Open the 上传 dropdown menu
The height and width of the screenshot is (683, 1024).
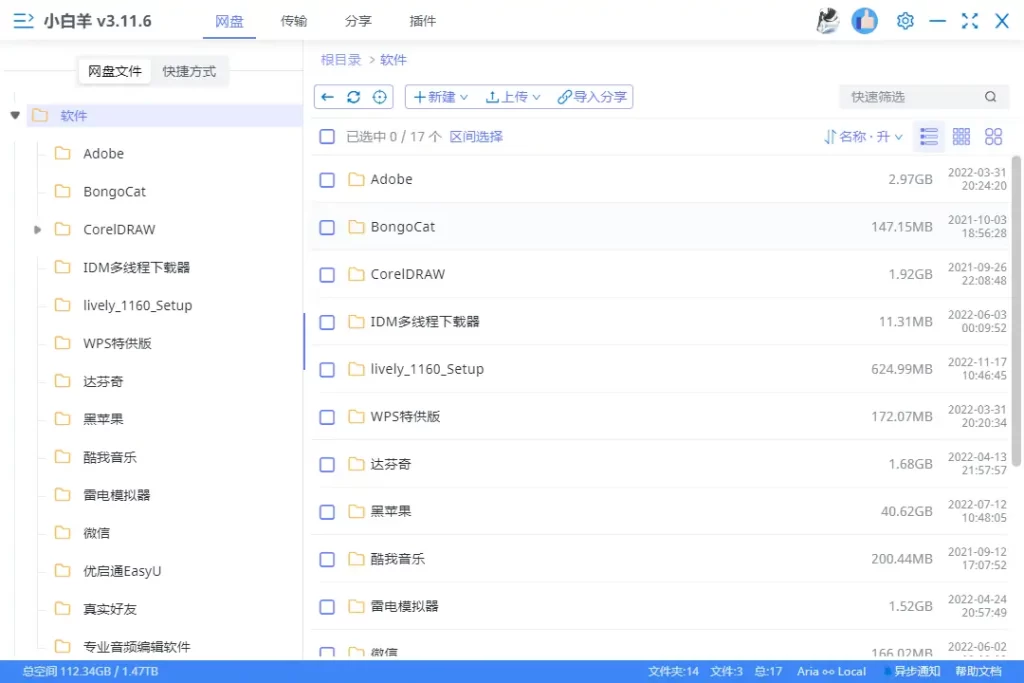coord(513,97)
